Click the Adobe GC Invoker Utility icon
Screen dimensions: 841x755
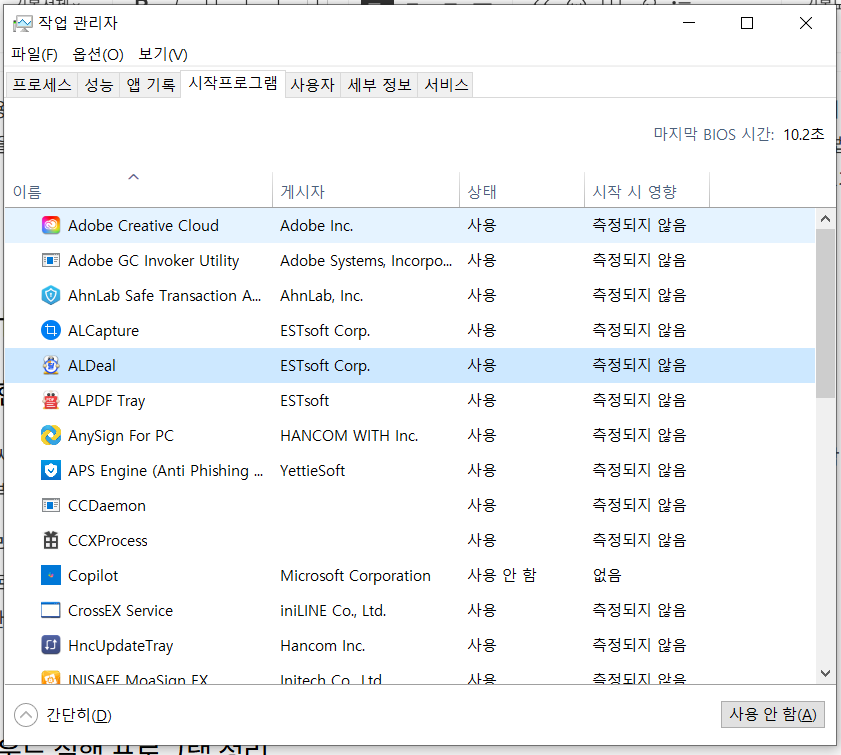51,261
